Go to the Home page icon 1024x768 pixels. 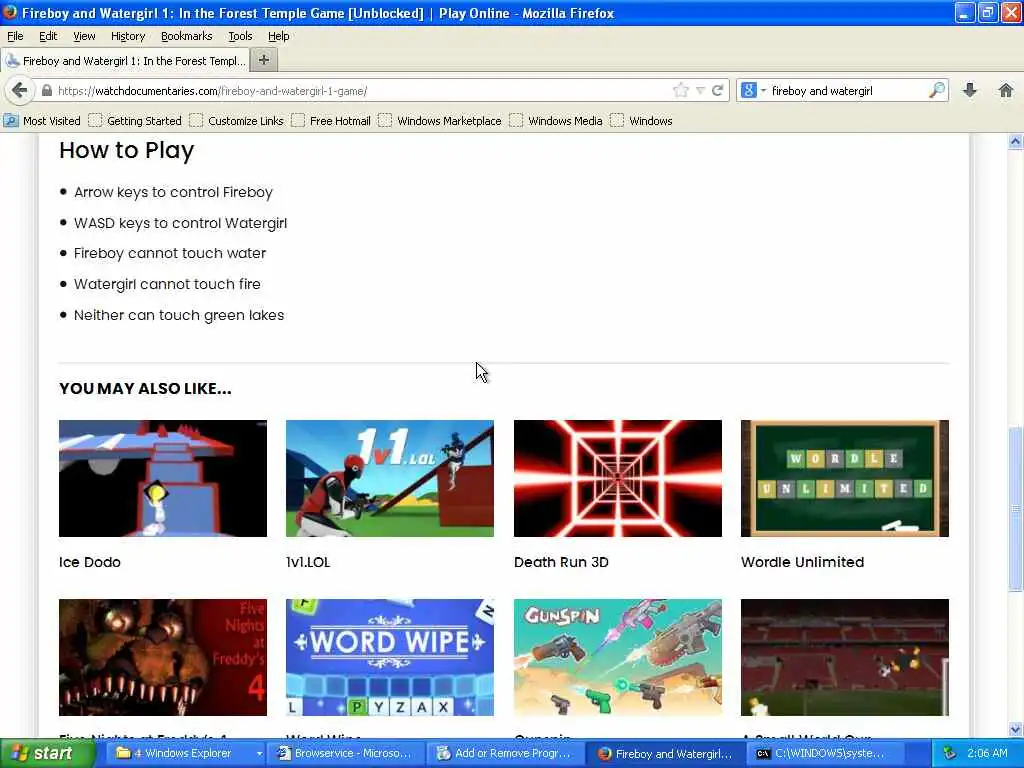pos(1006,90)
